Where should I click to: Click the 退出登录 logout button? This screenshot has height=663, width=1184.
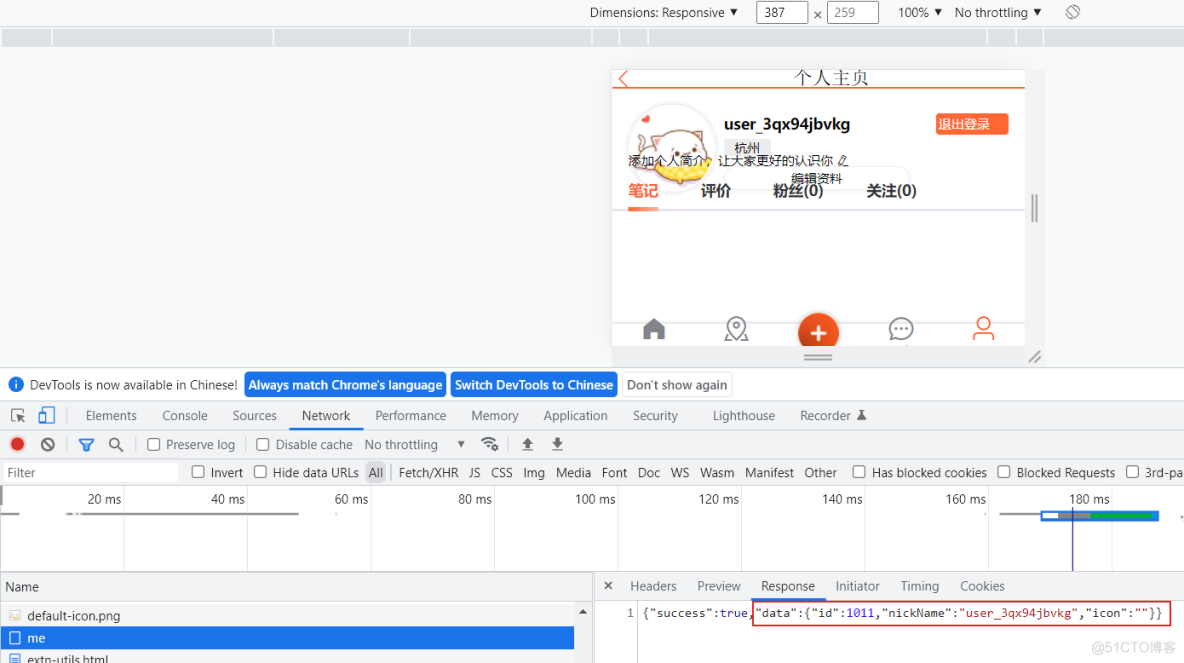tap(971, 124)
